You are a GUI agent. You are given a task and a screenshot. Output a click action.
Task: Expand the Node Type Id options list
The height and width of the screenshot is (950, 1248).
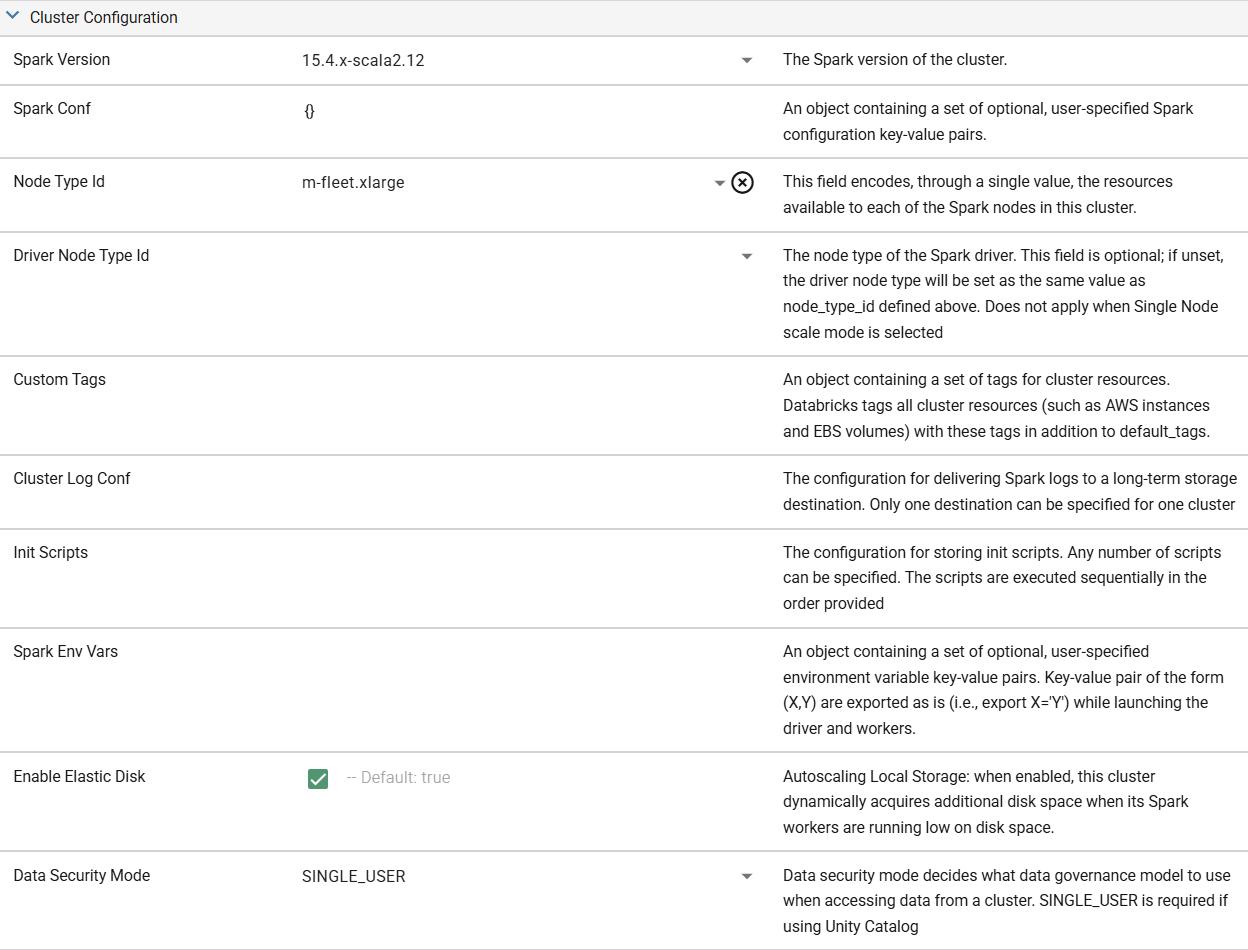tap(719, 183)
